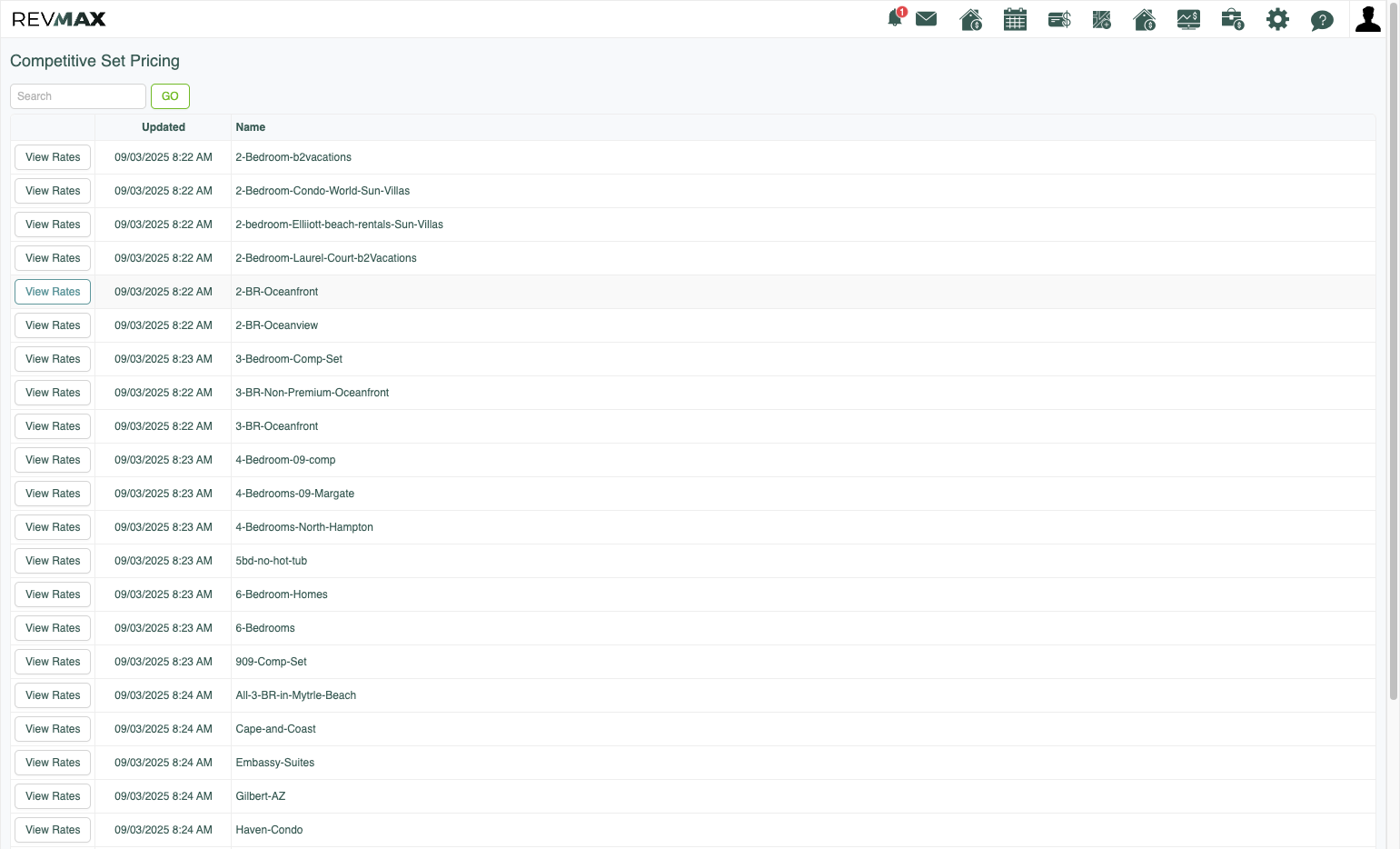Open the mail envelope messages icon
The height and width of the screenshot is (849, 1400).
click(x=927, y=19)
